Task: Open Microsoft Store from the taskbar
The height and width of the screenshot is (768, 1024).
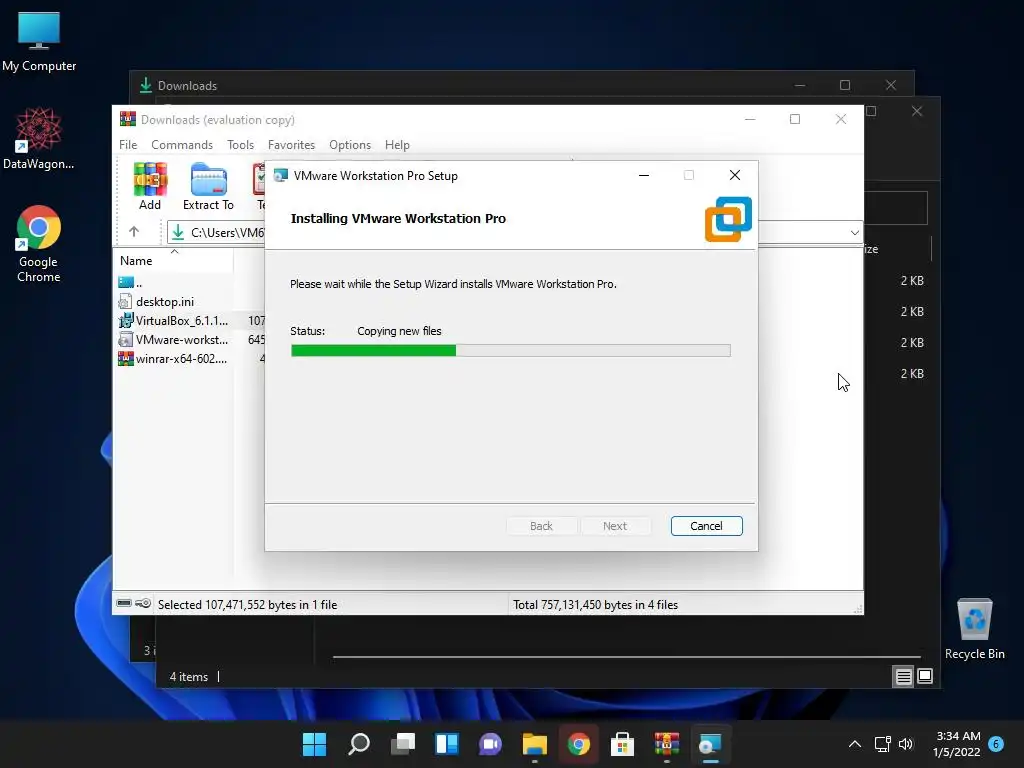Action: (x=622, y=744)
